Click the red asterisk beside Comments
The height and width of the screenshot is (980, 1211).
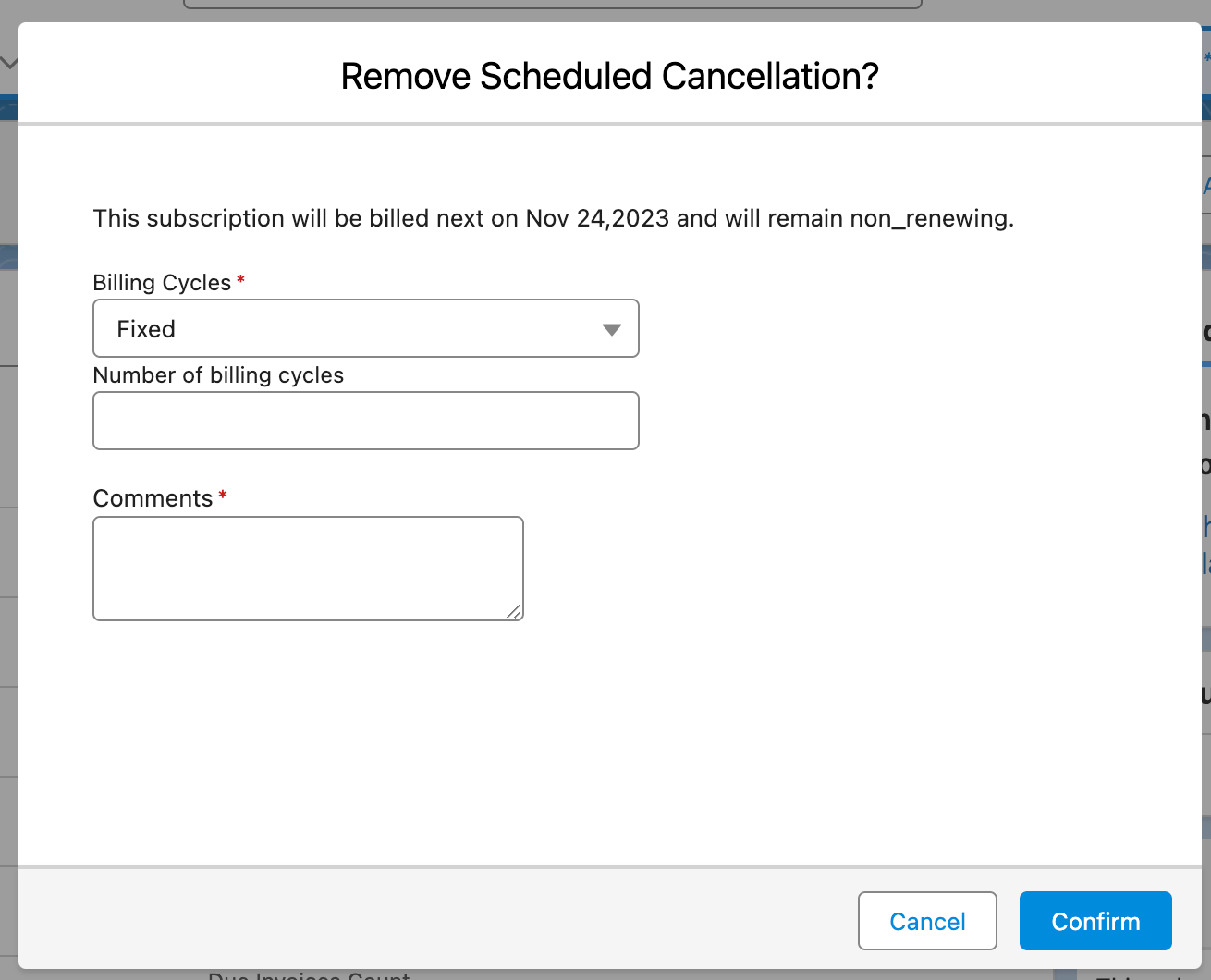pyautogui.click(x=223, y=496)
